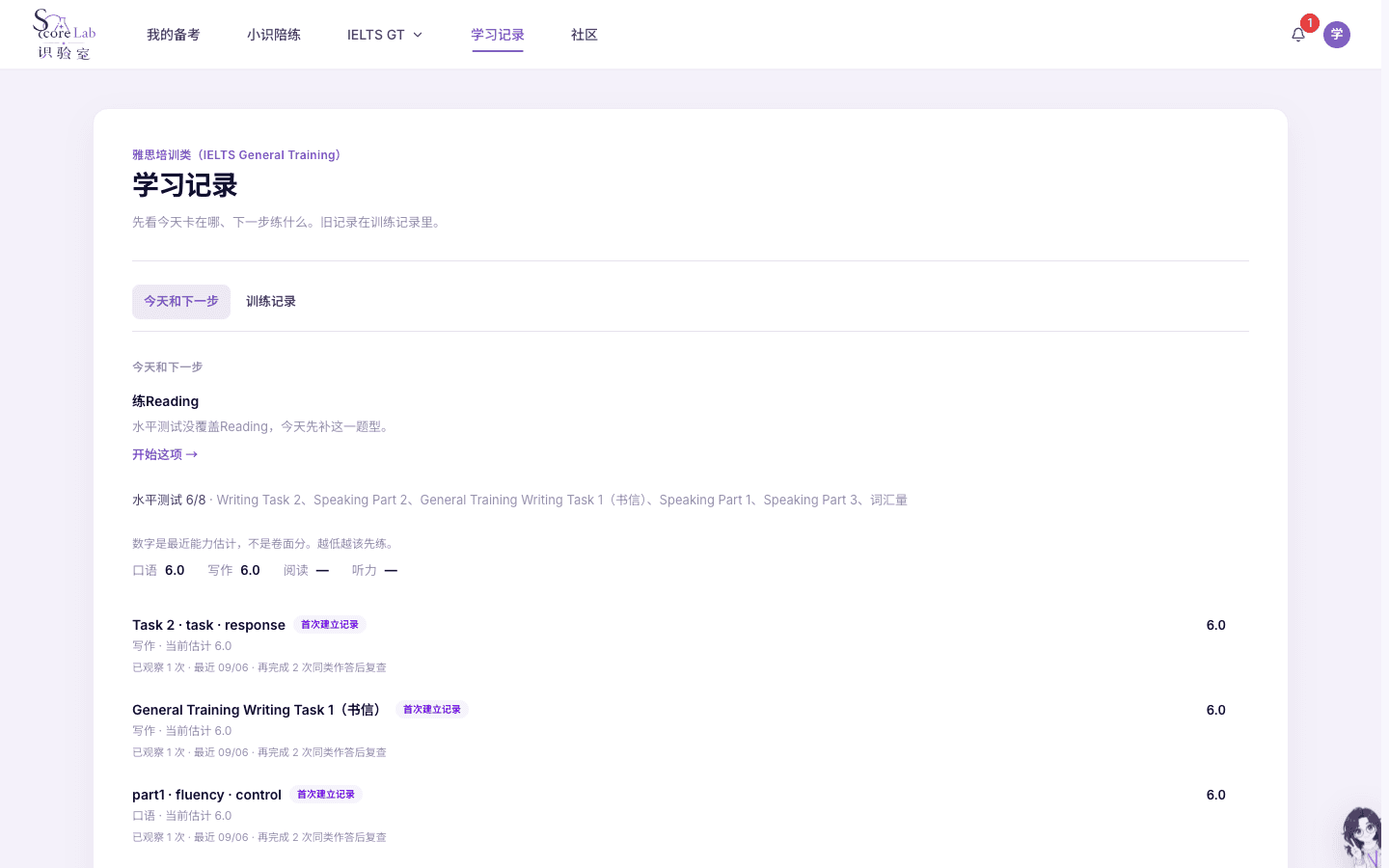Viewport: 1389px width, 868px height.
Task: Open the user avatar menu
Action: coord(1337,35)
